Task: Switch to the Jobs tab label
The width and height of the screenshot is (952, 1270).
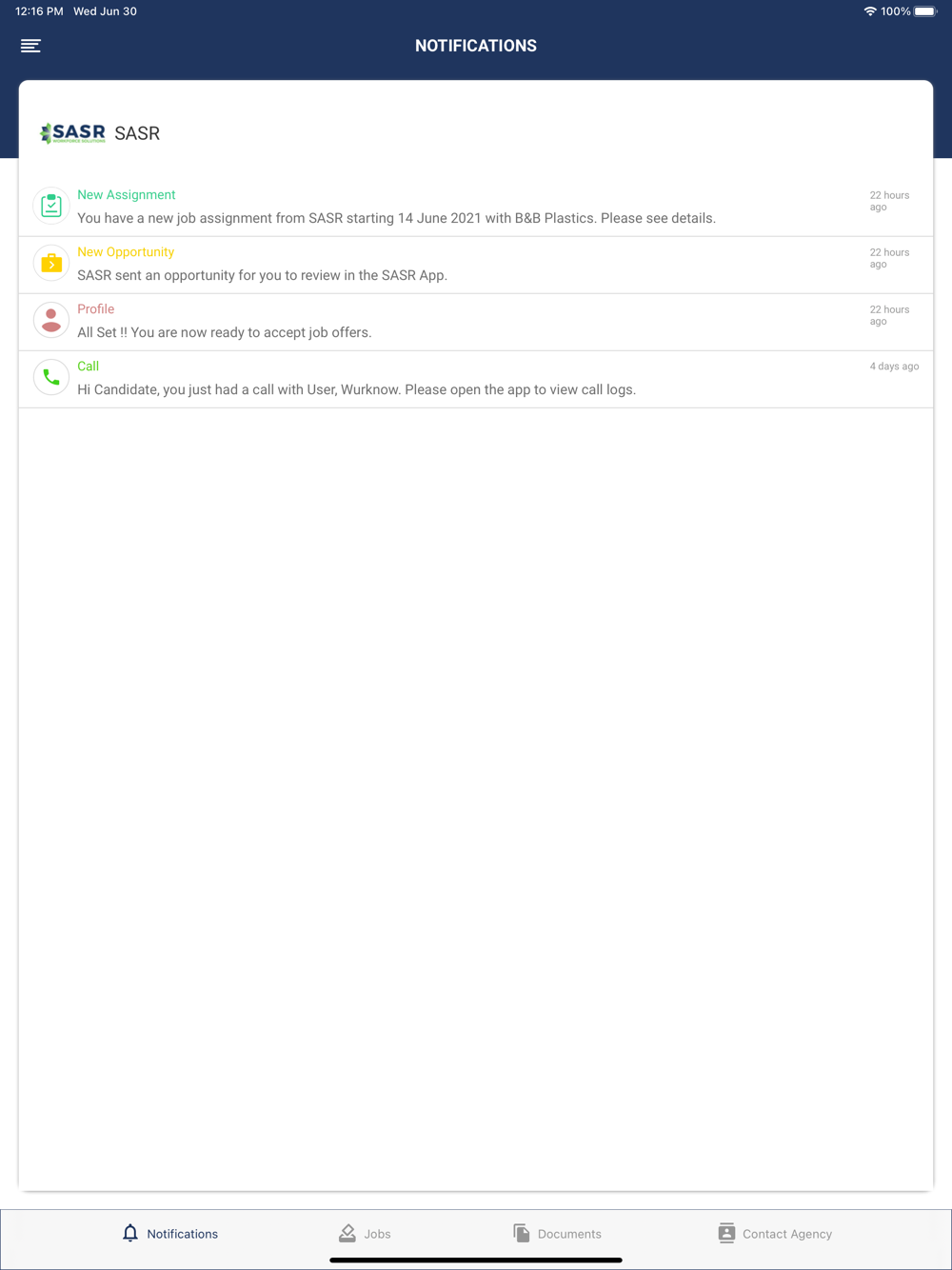Action: (x=377, y=1234)
